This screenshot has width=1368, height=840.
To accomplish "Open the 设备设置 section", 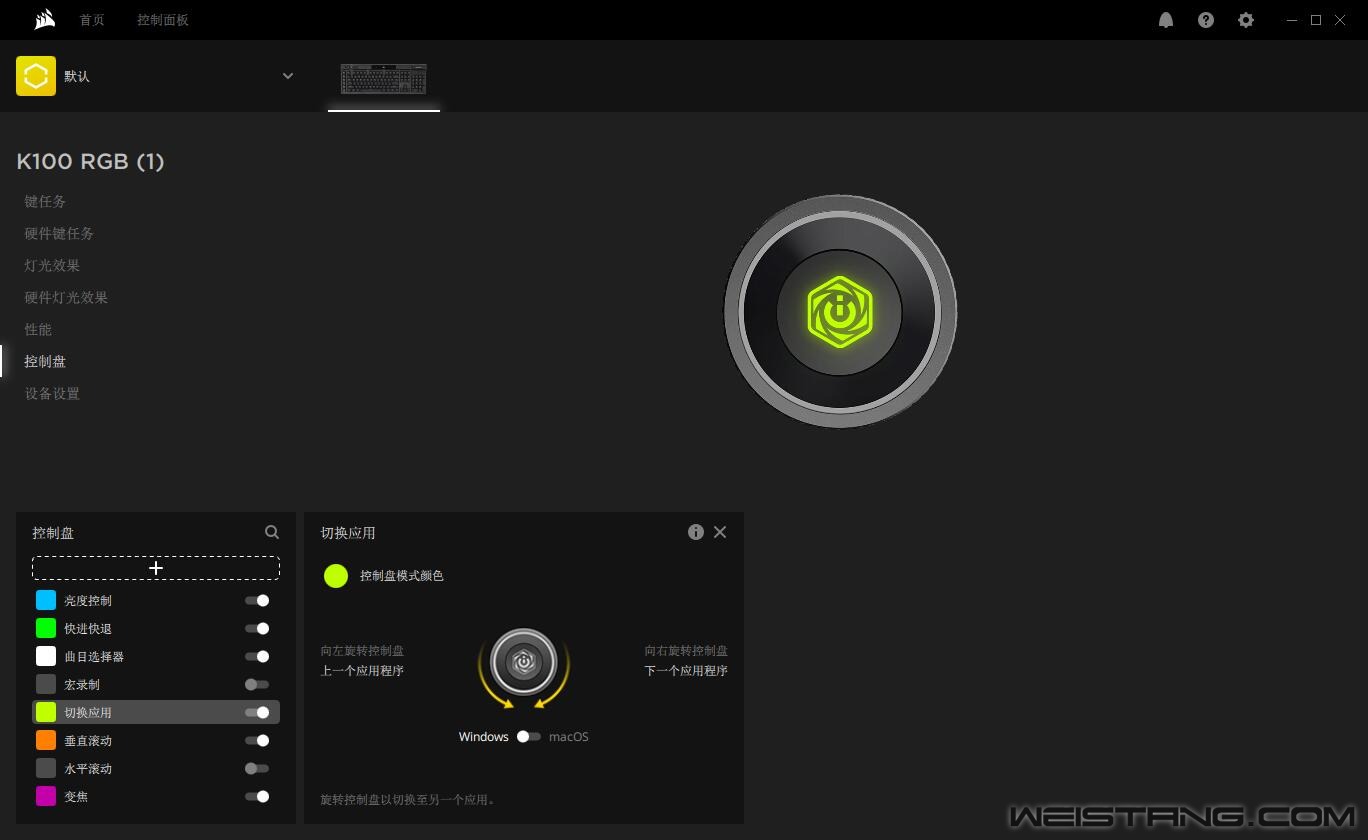I will click(x=52, y=393).
